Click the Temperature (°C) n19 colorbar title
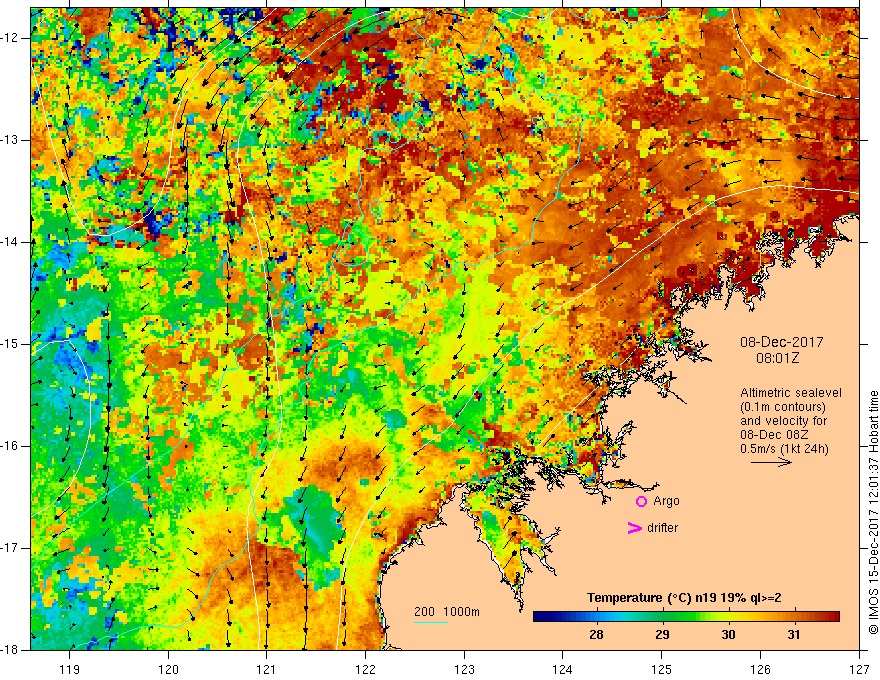Viewport: 880px width, 680px height. click(x=684, y=598)
